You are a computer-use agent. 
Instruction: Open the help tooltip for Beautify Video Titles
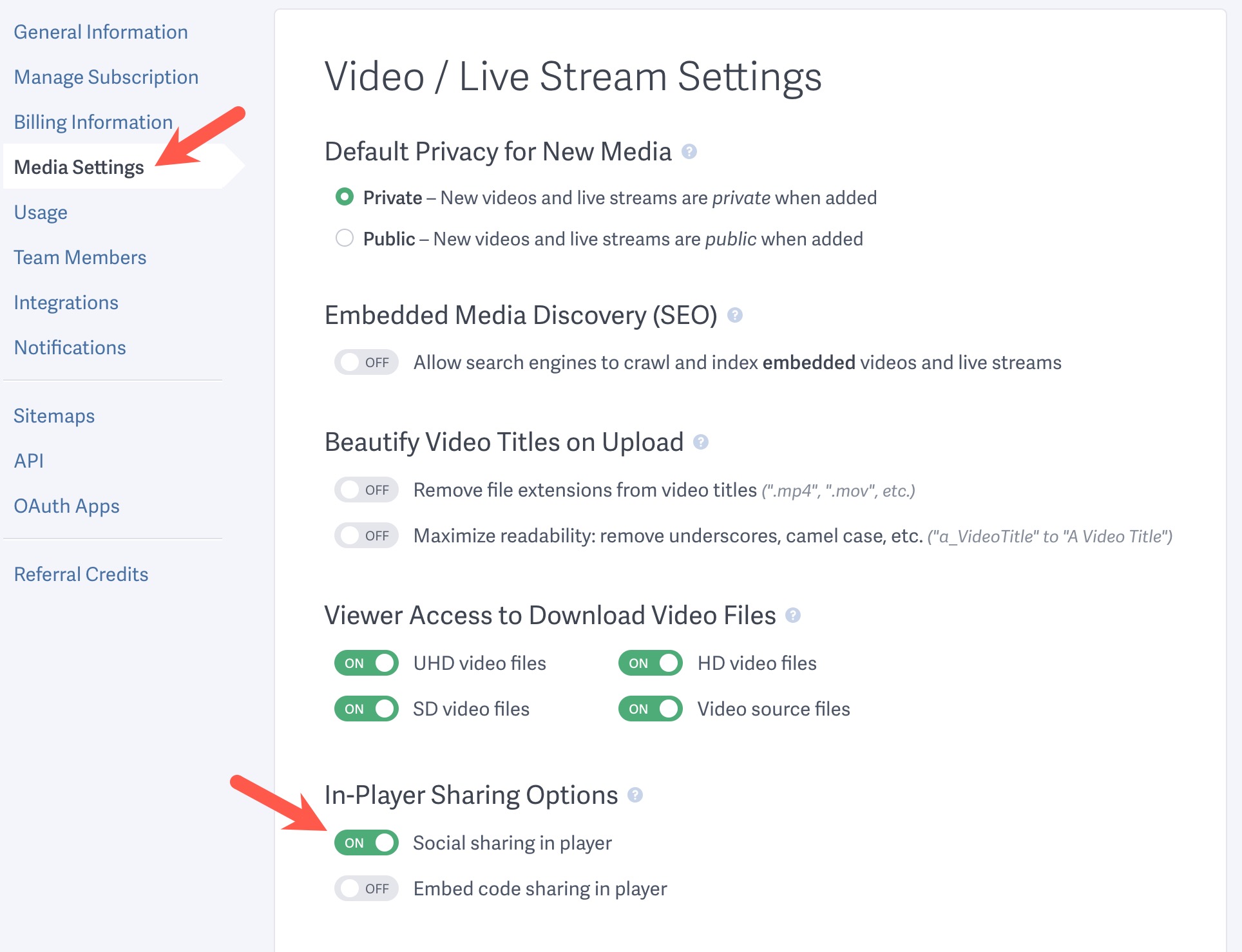click(x=702, y=443)
